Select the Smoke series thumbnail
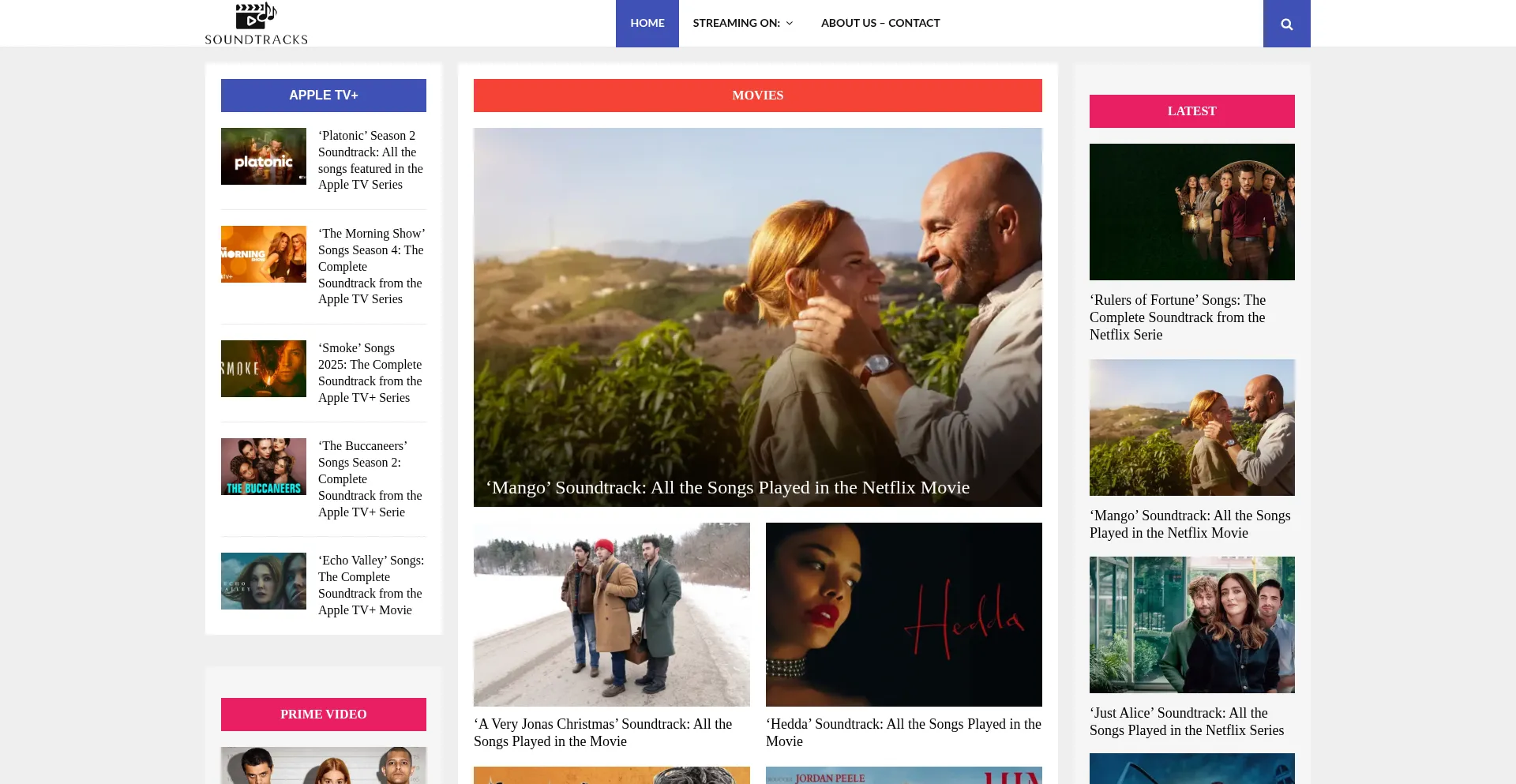The height and width of the screenshot is (784, 1516). [263, 369]
